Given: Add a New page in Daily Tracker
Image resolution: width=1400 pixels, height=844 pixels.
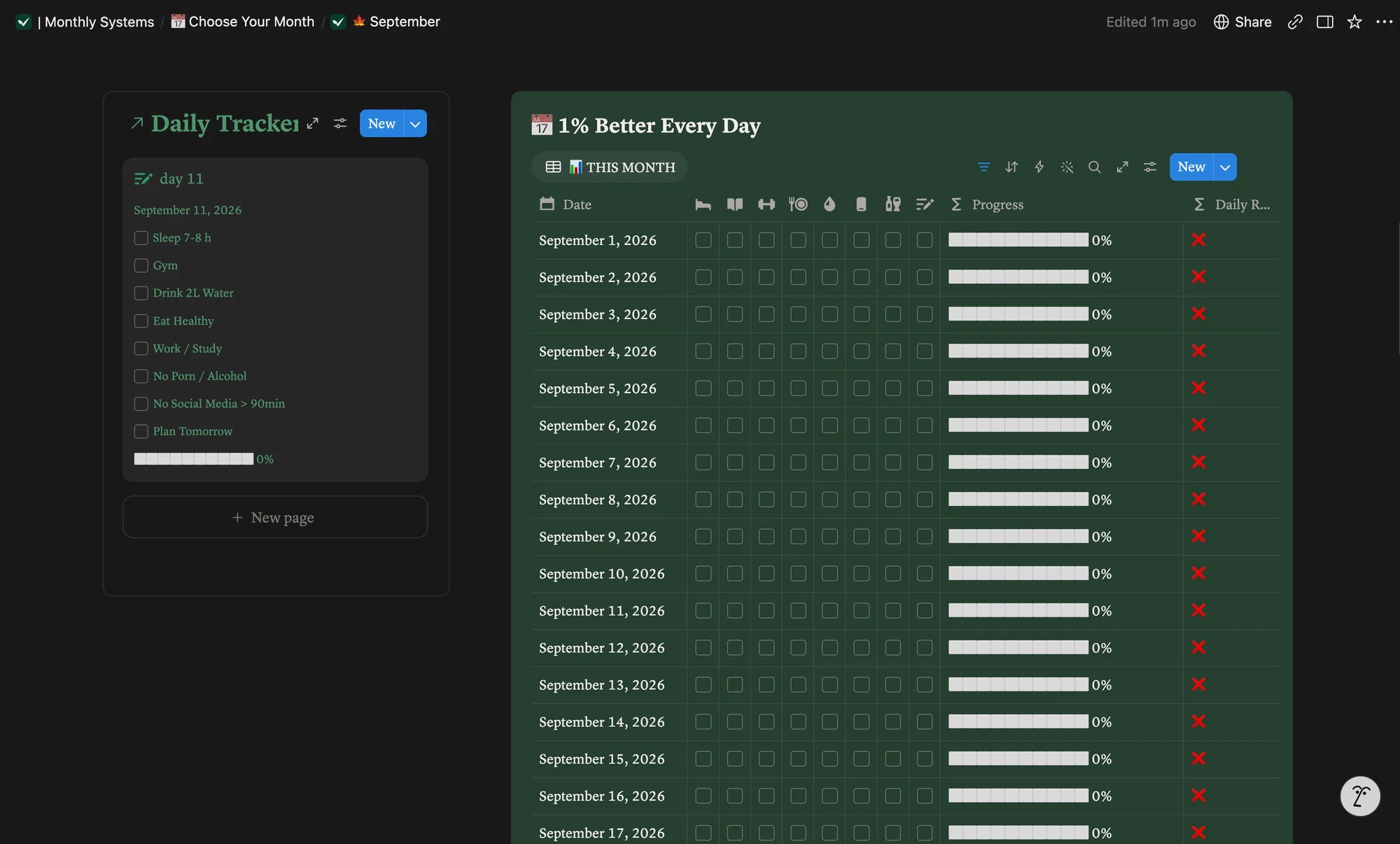Looking at the screenshot, I should click(275, 517).
